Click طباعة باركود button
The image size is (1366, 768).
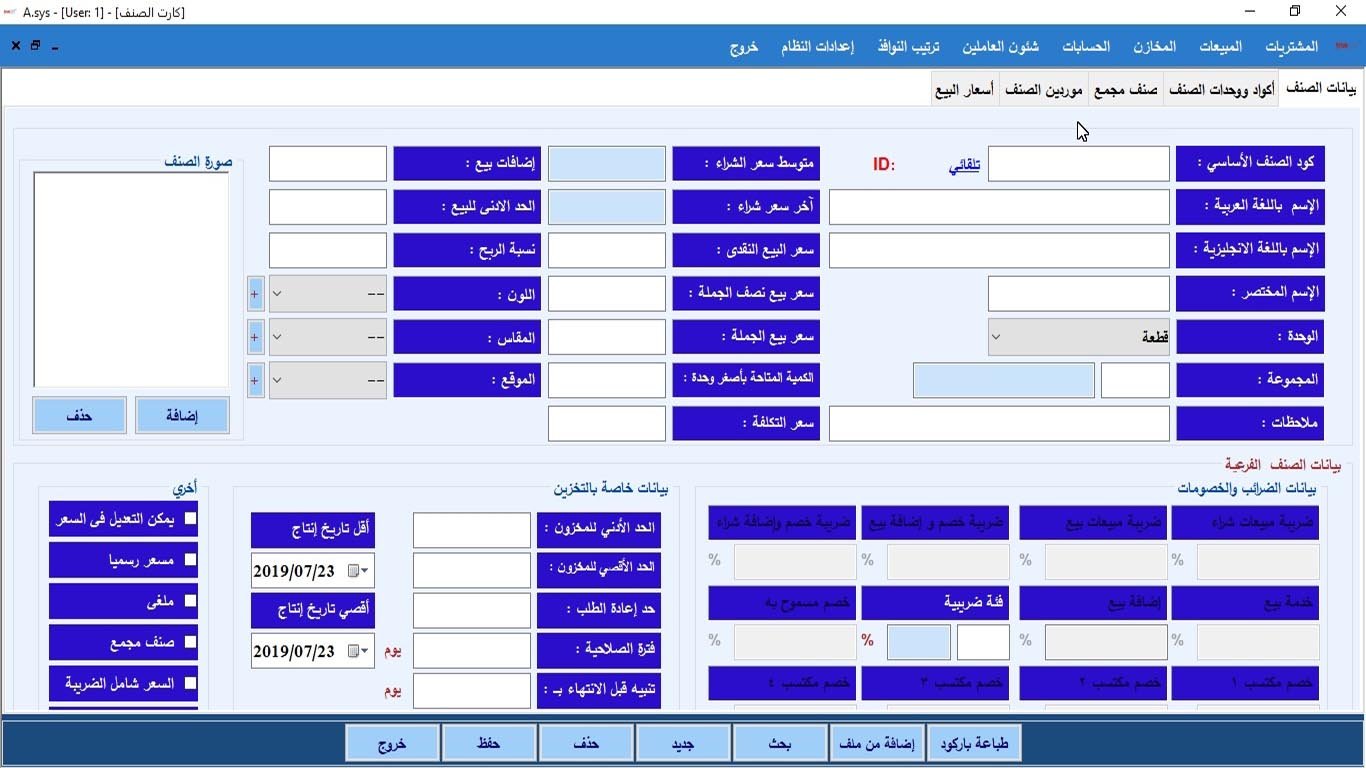click(974, 744)
